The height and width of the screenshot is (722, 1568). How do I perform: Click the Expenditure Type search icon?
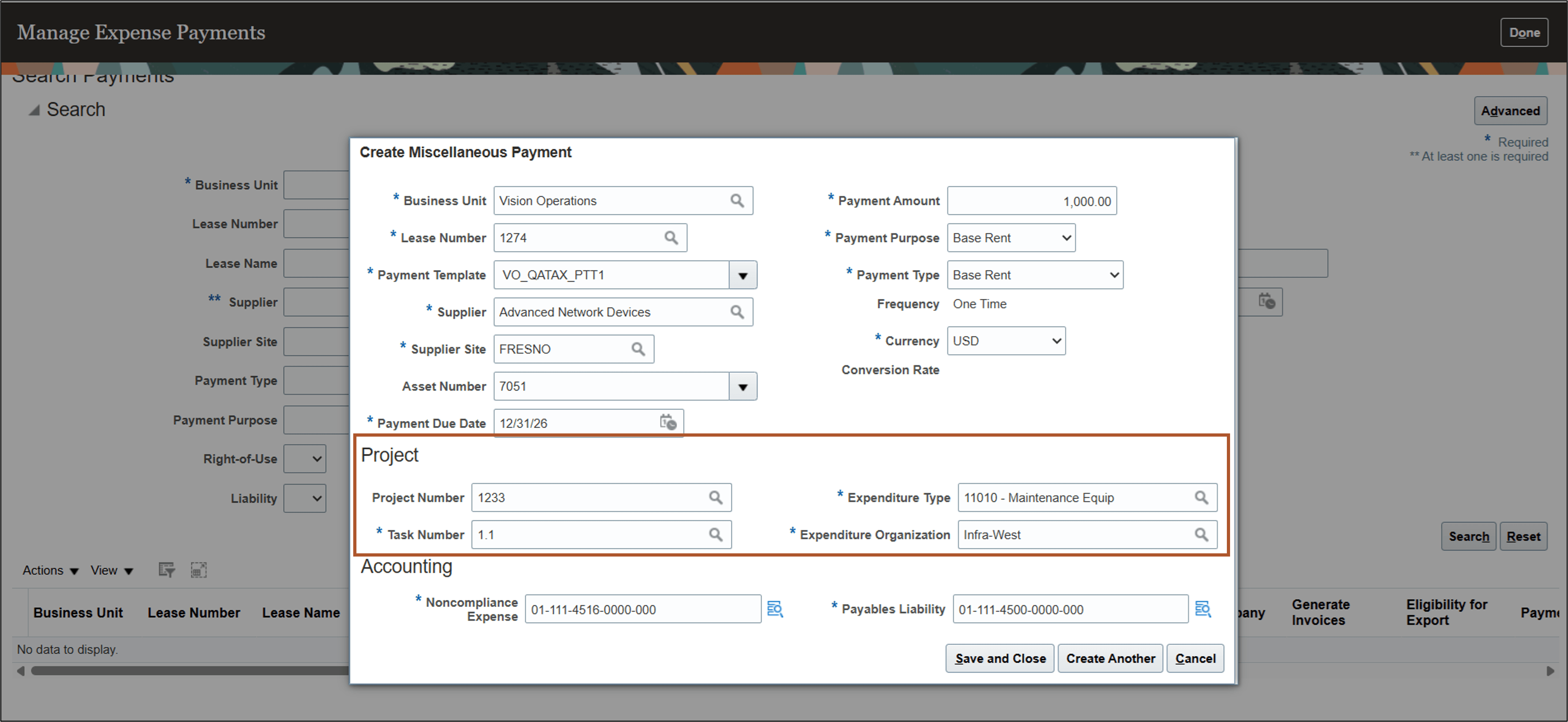(x=1202, y=497)
